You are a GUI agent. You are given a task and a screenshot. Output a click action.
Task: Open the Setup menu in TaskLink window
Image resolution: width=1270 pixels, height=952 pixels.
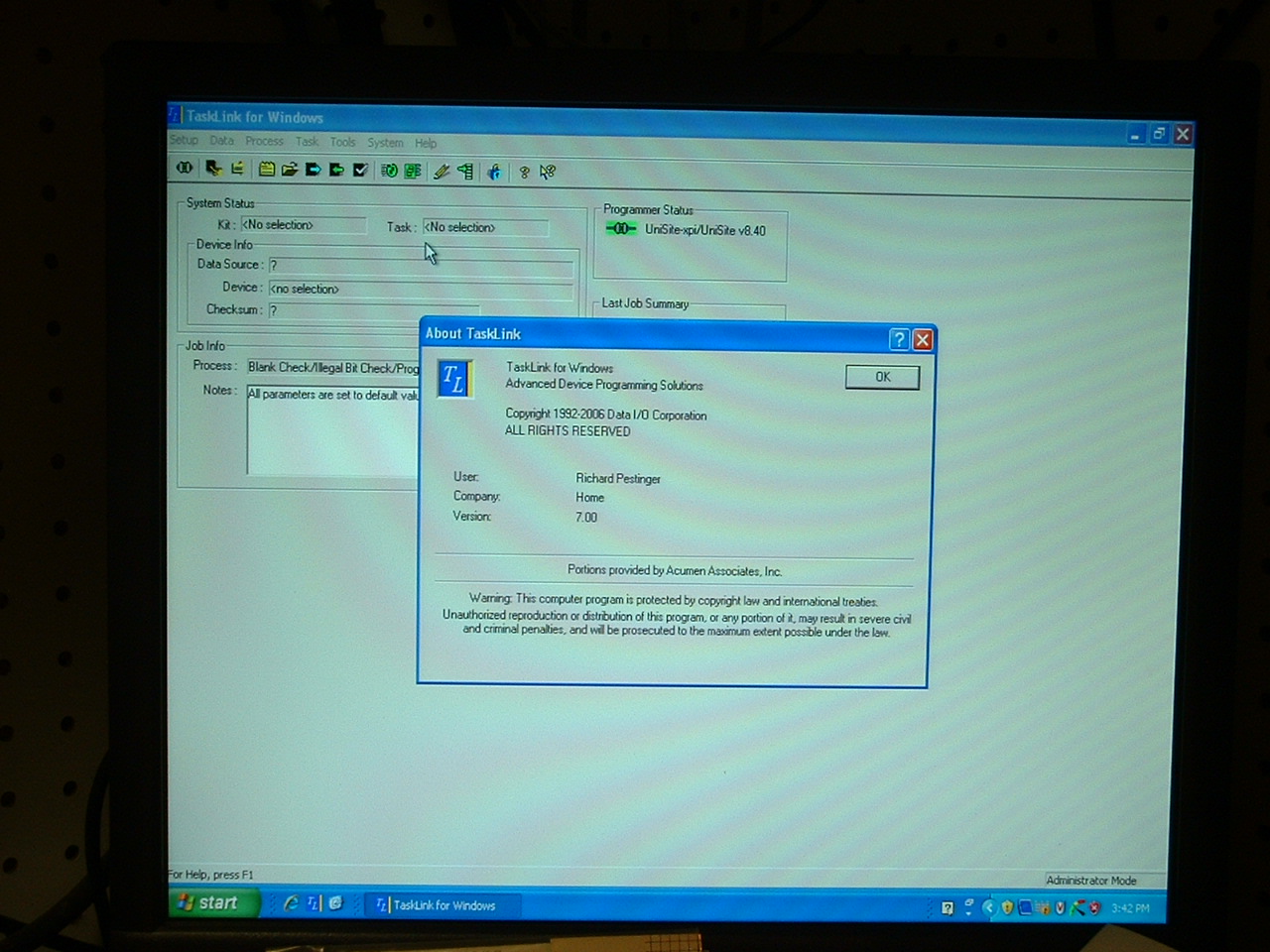pos(184,140)
